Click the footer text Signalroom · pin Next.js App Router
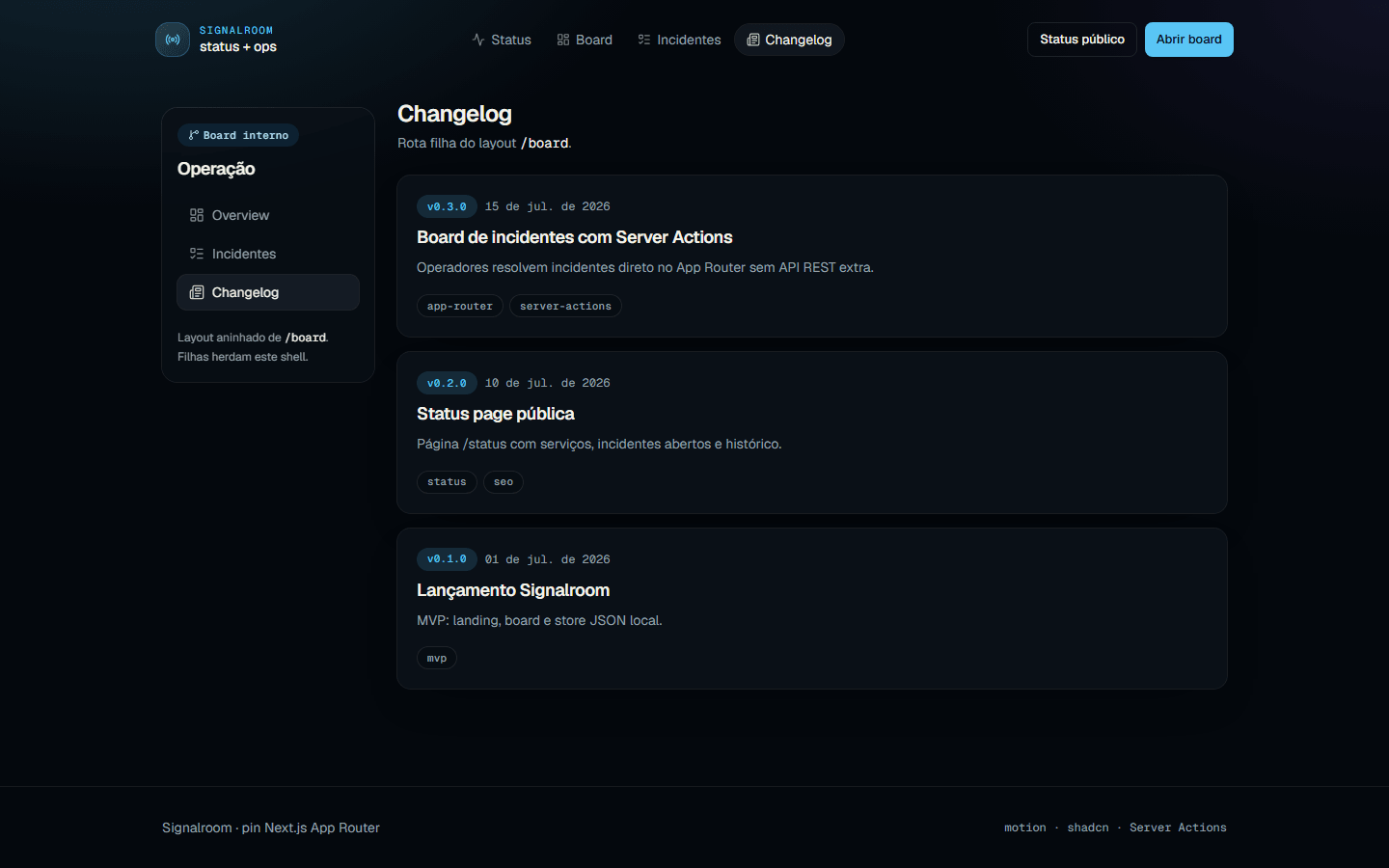The height and width of the screenshot is (868, 1389). pos(271,827)
